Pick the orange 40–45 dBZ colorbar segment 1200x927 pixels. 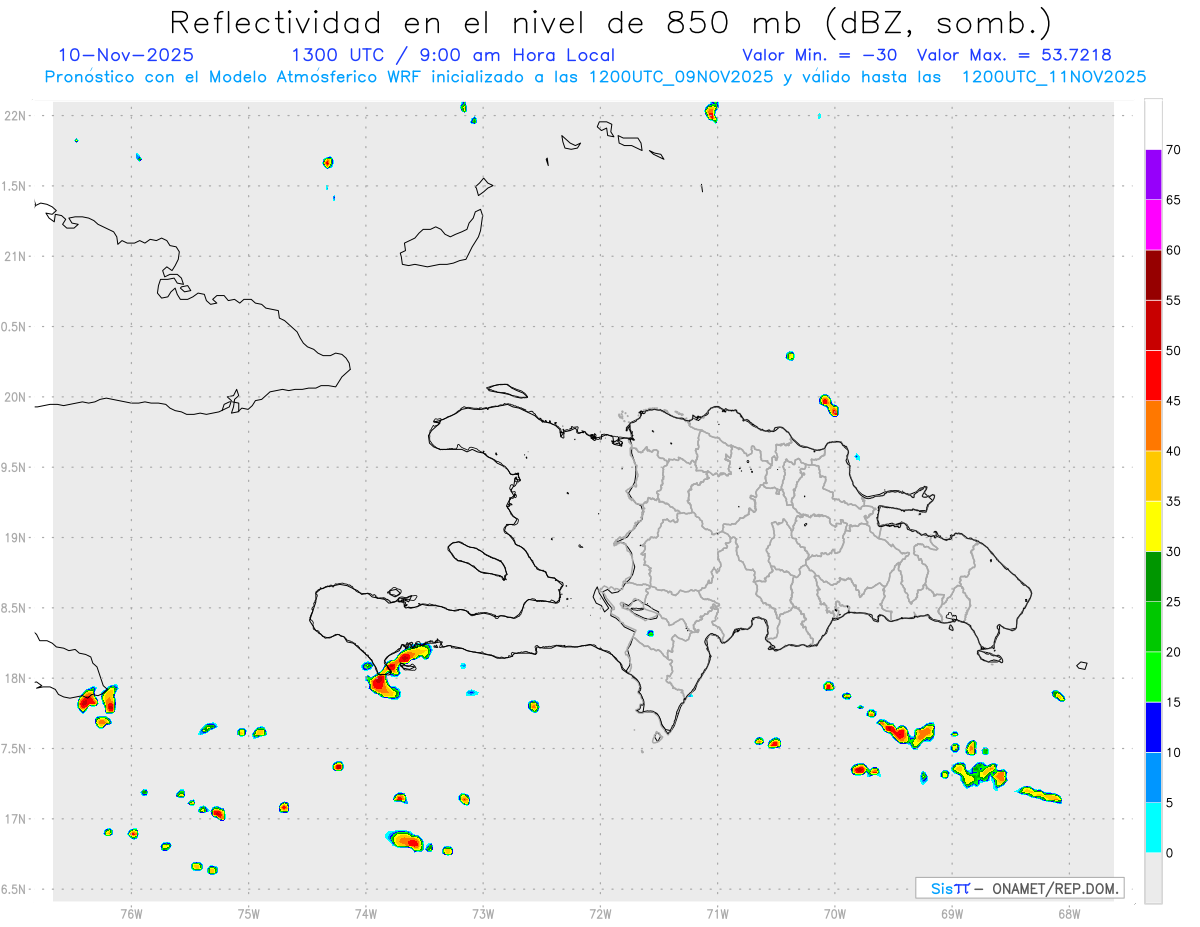pyautogui.click(x=1153, y=426)
